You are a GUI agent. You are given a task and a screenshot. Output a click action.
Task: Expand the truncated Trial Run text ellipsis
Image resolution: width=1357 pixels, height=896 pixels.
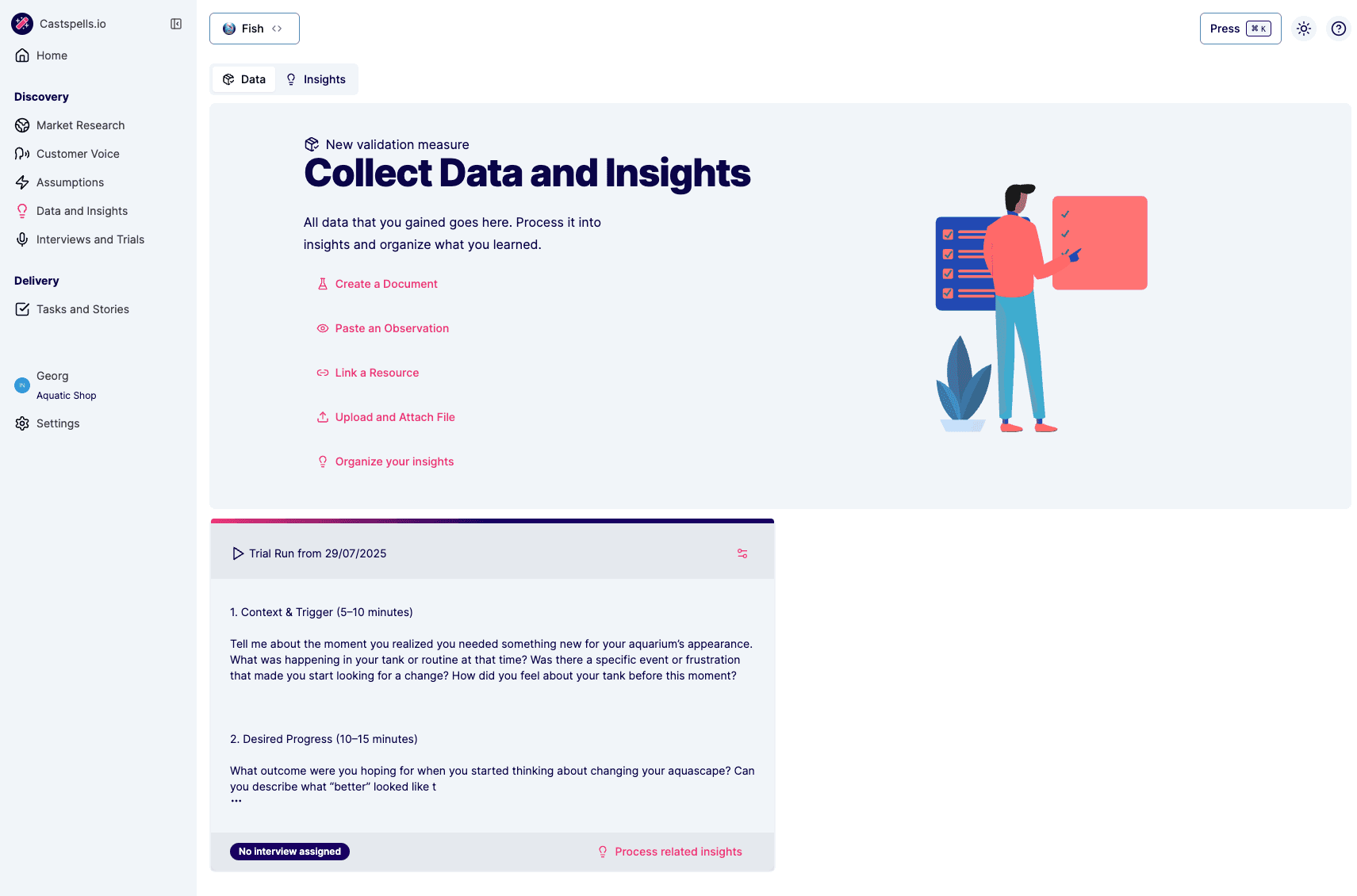click(x=236, y=799)
